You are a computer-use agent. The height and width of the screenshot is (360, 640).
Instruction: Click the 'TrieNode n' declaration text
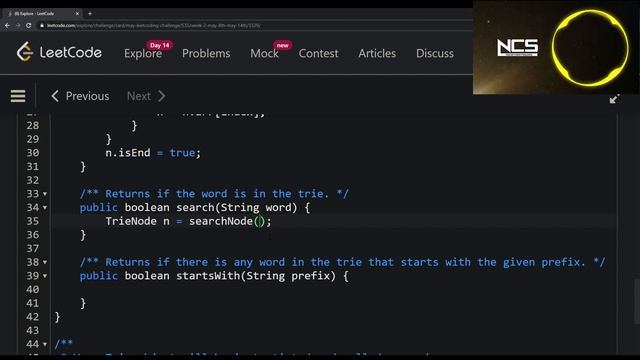pyautogui.click(x=137, y=221)
